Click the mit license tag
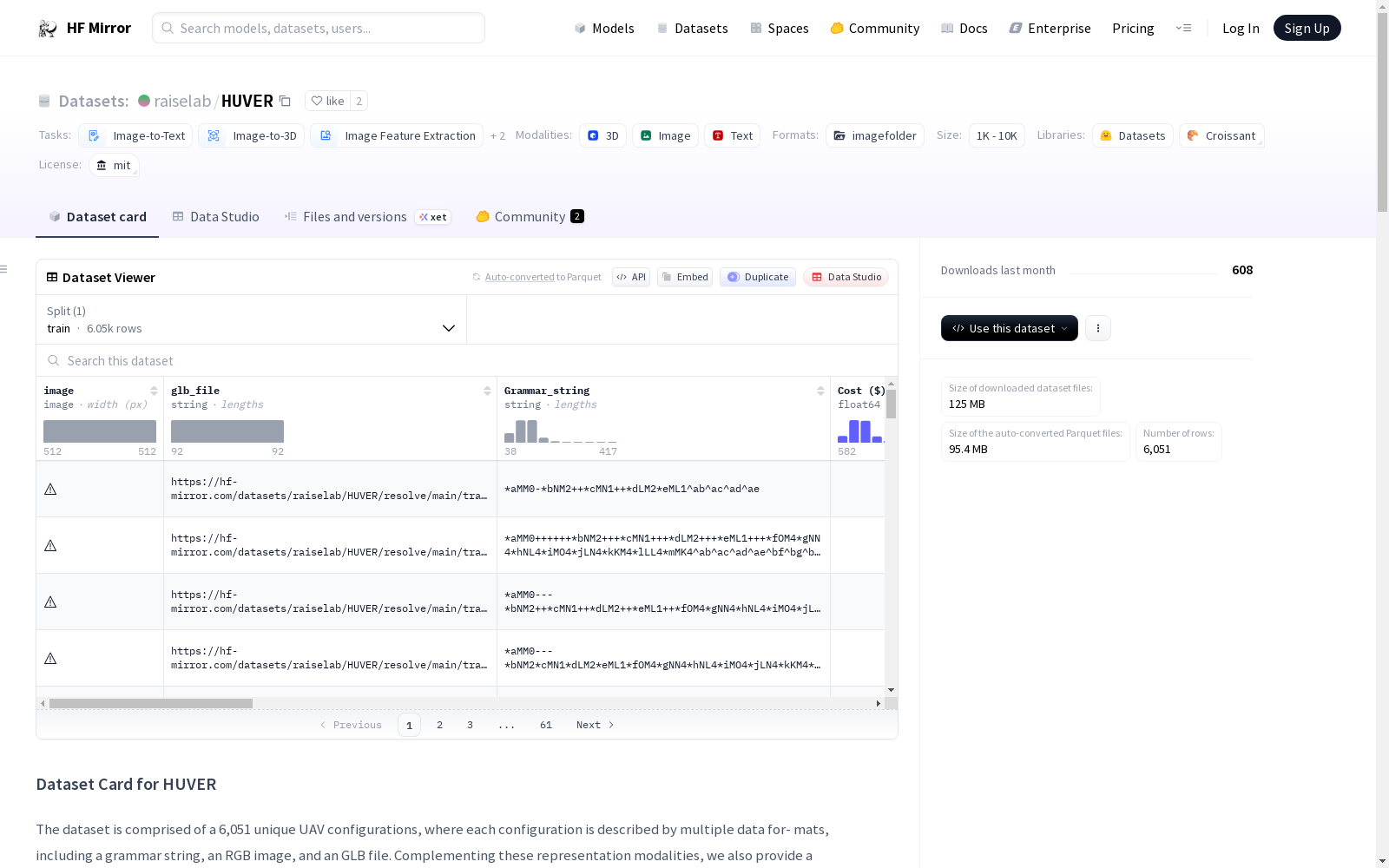 tap(114, 165)
